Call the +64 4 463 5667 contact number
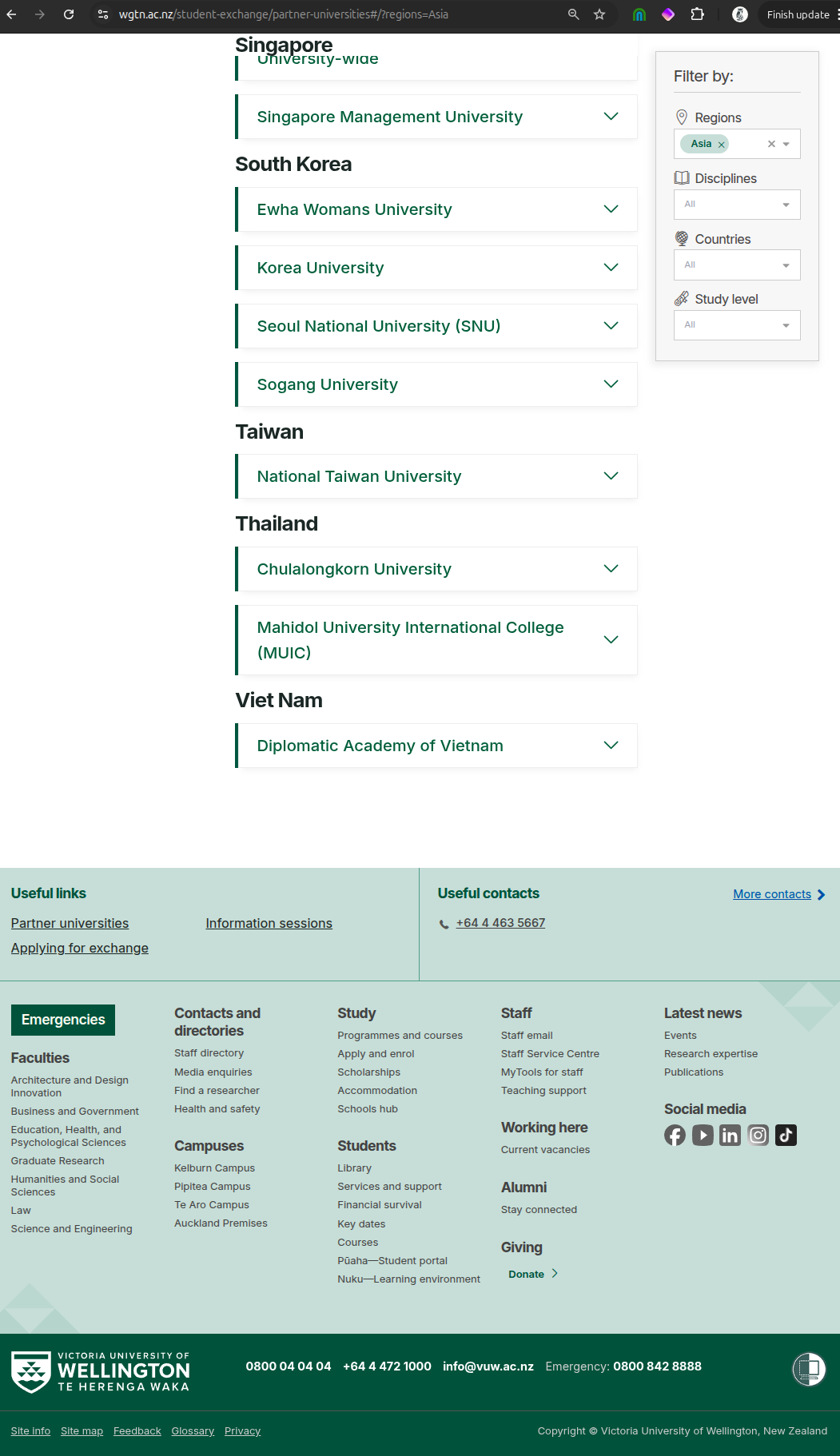Screen dimensions: 840x1456 point(500,923)
